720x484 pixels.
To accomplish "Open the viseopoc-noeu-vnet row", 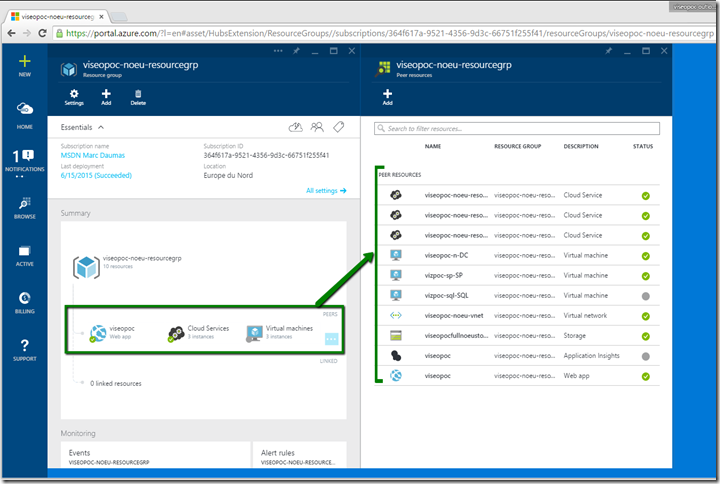I will 519,315.
